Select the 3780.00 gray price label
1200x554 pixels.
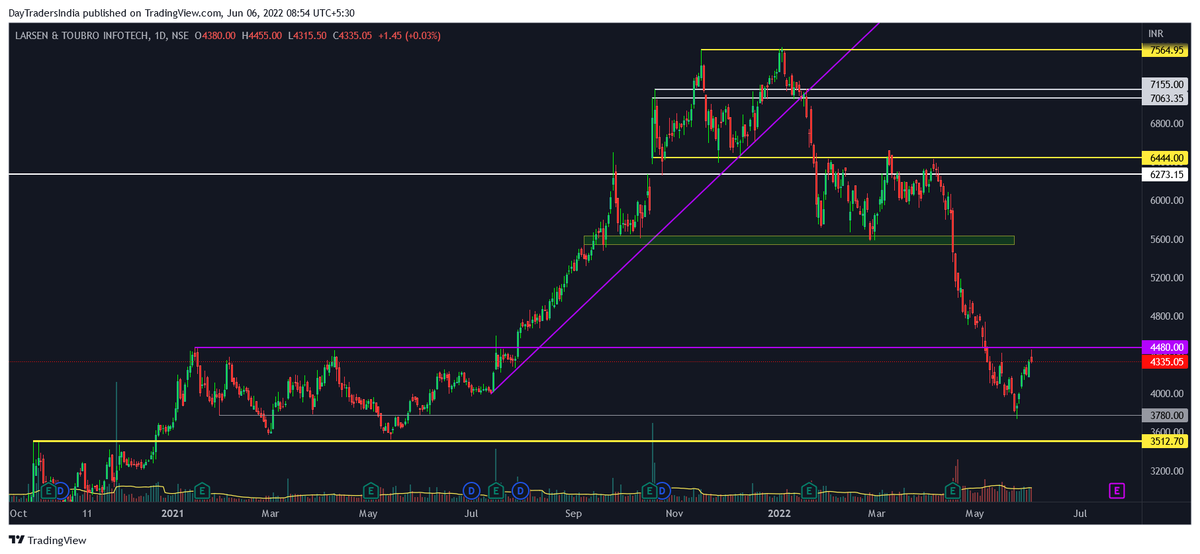point(1166,415)
